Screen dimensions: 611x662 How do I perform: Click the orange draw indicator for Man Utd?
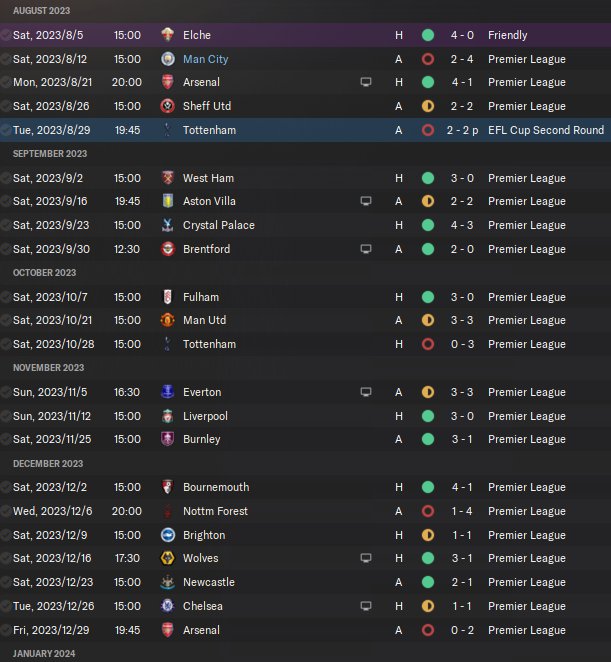428,321
